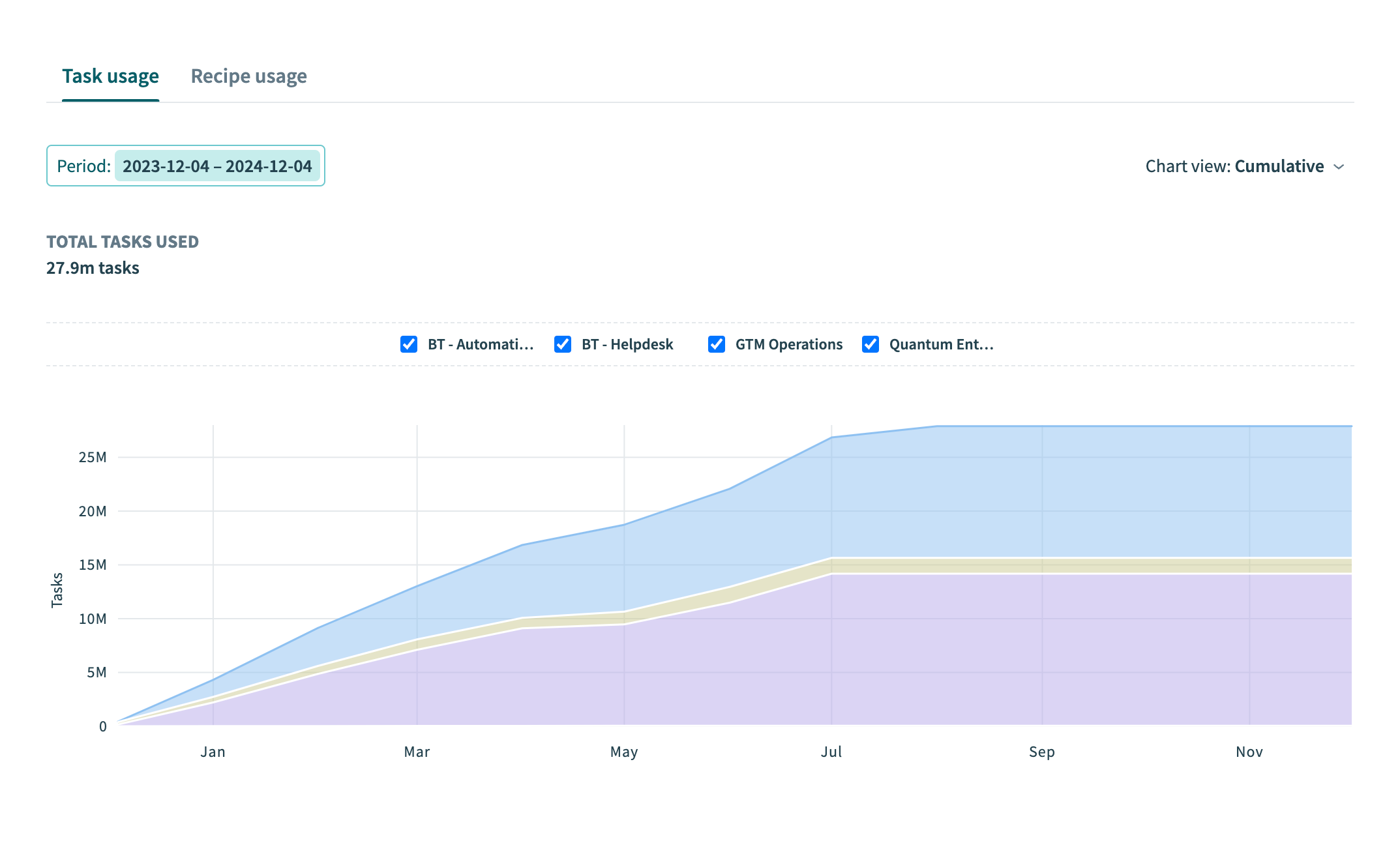
Task: Click the 27.9m tasks total figure
Action: (92, 268)
